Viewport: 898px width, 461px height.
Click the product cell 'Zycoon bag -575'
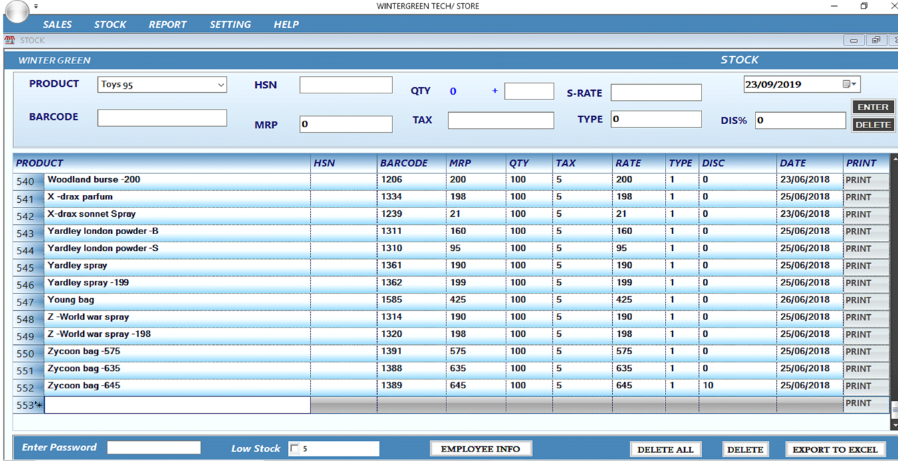pyautogui.click(x=178, y=352)
